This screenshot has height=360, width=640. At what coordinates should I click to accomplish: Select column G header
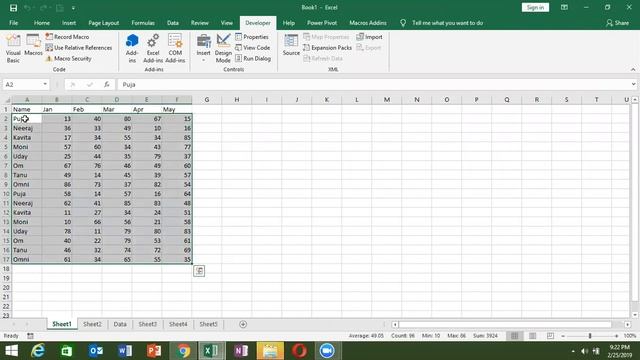(x=207, y=100)
